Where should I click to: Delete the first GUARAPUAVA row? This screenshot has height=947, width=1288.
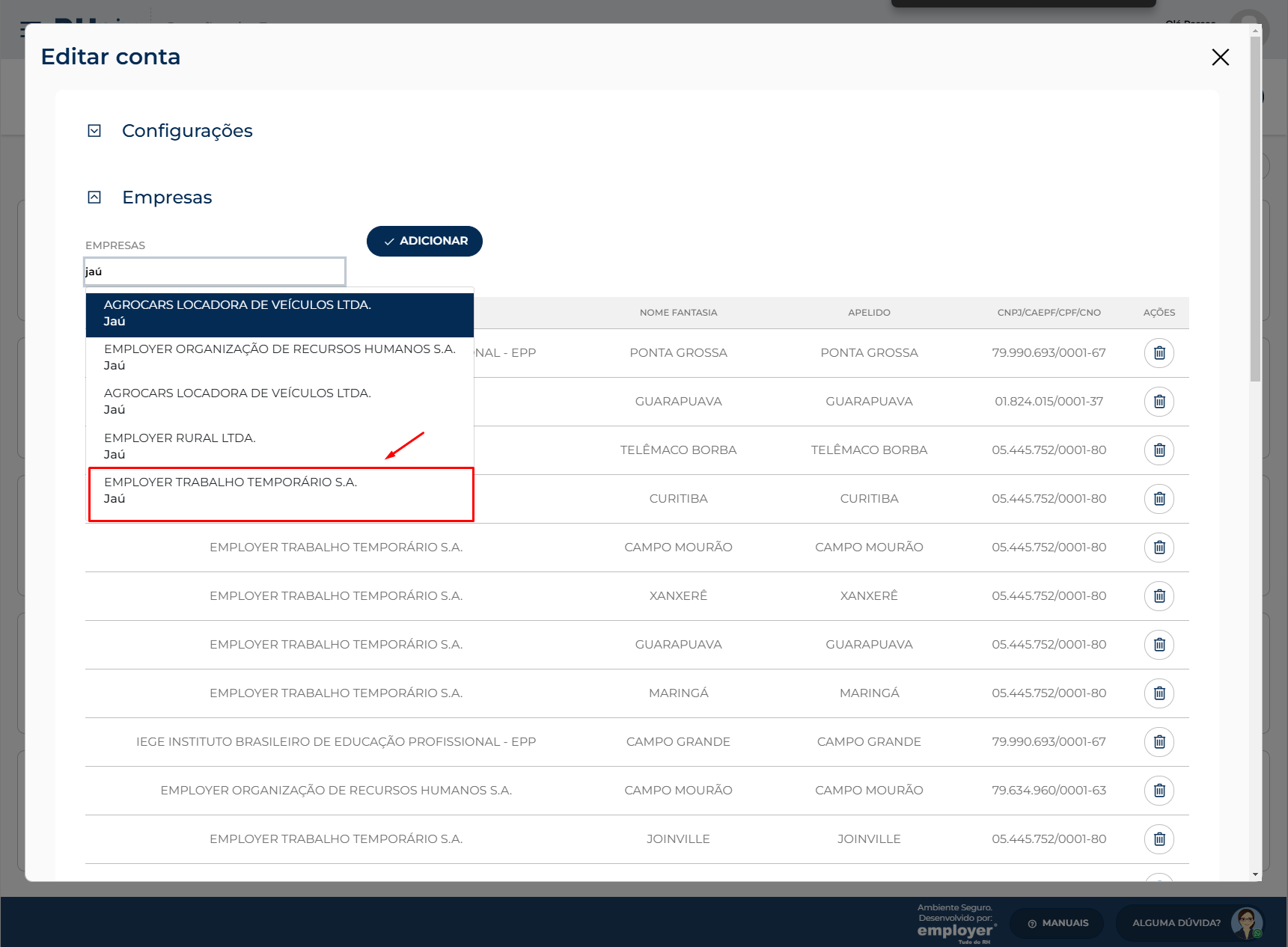[1159, 402]
